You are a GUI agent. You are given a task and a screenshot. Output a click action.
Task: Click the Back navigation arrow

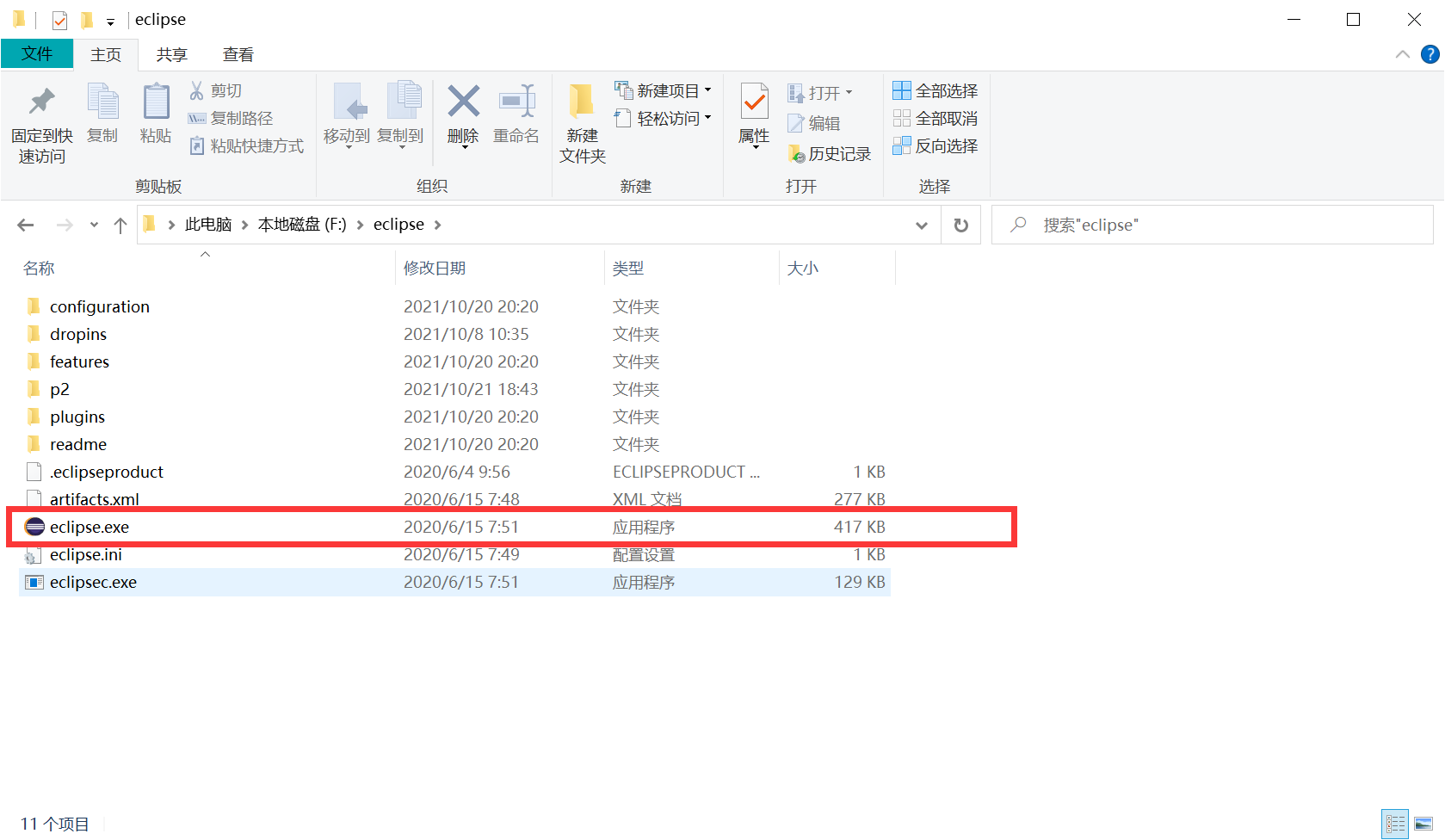[26, 225]
